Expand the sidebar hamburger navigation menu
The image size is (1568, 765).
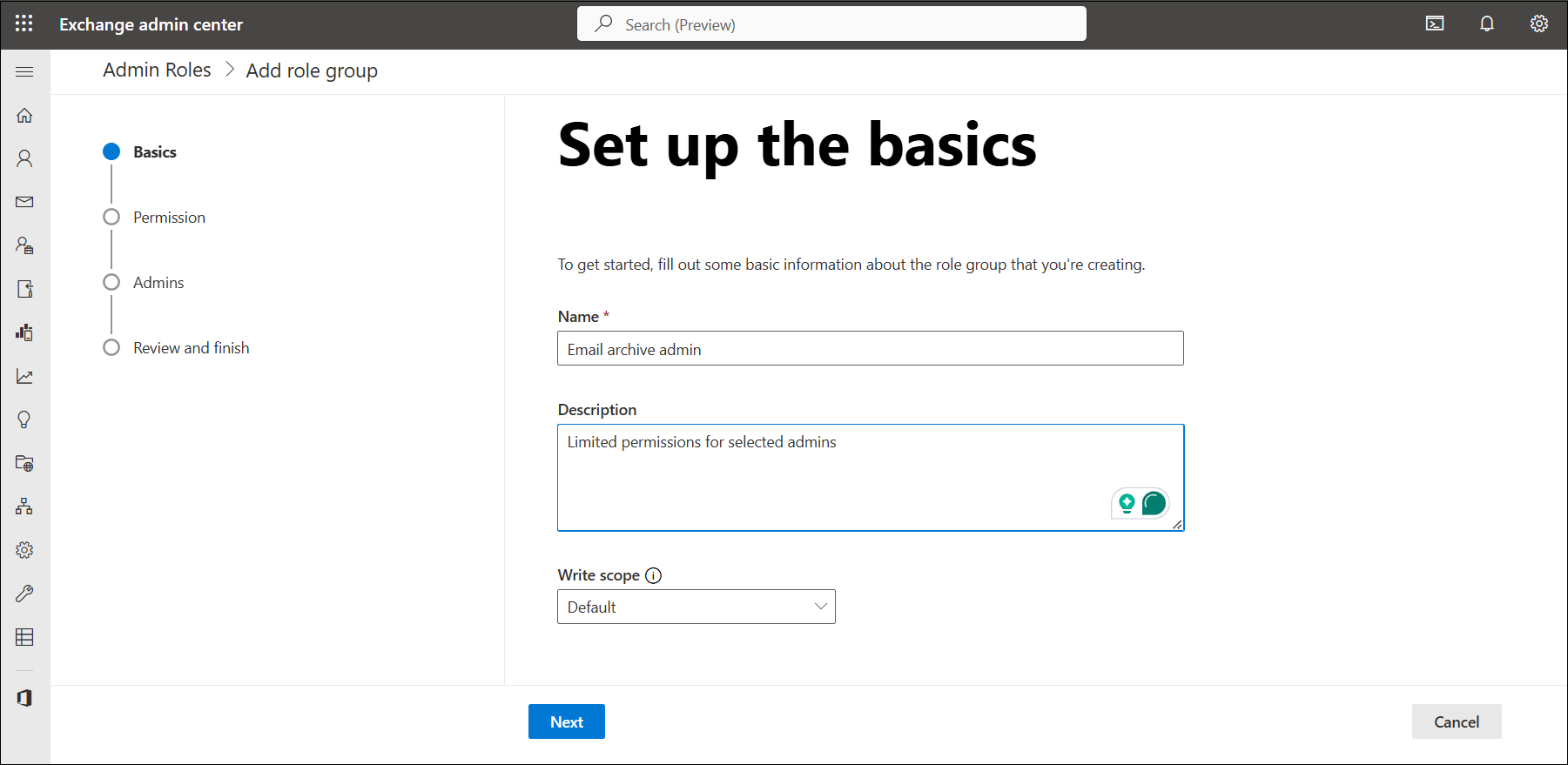point(24,71)
